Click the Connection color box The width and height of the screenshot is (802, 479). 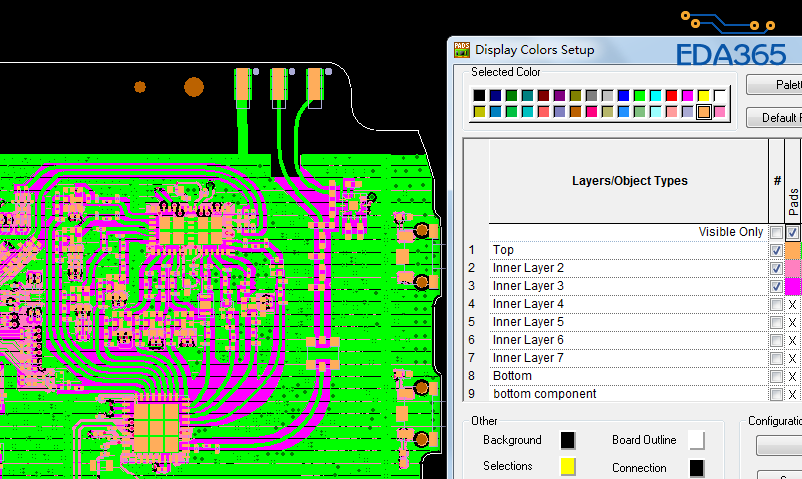click(696, 467)
